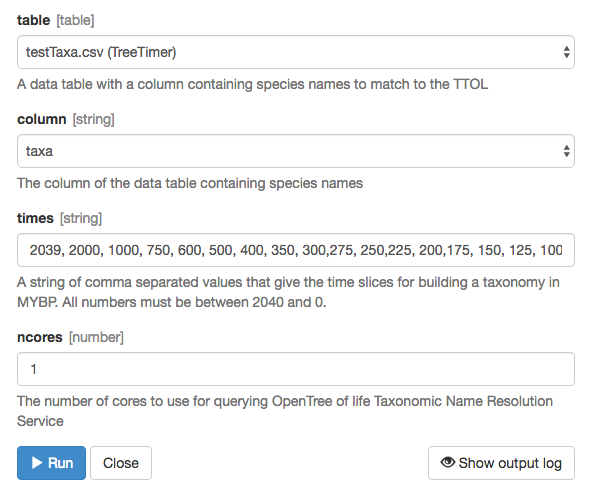Click the bold column parameter label
This screenshot has width=590, height=497.
(x=42, y=119)
